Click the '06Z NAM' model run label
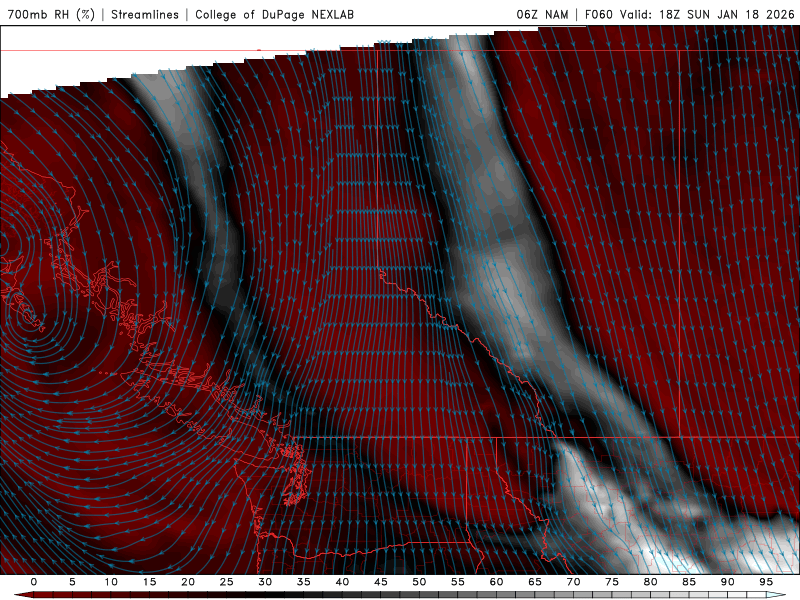The height and width of the screenshot is (600, 800). (542, 14)
